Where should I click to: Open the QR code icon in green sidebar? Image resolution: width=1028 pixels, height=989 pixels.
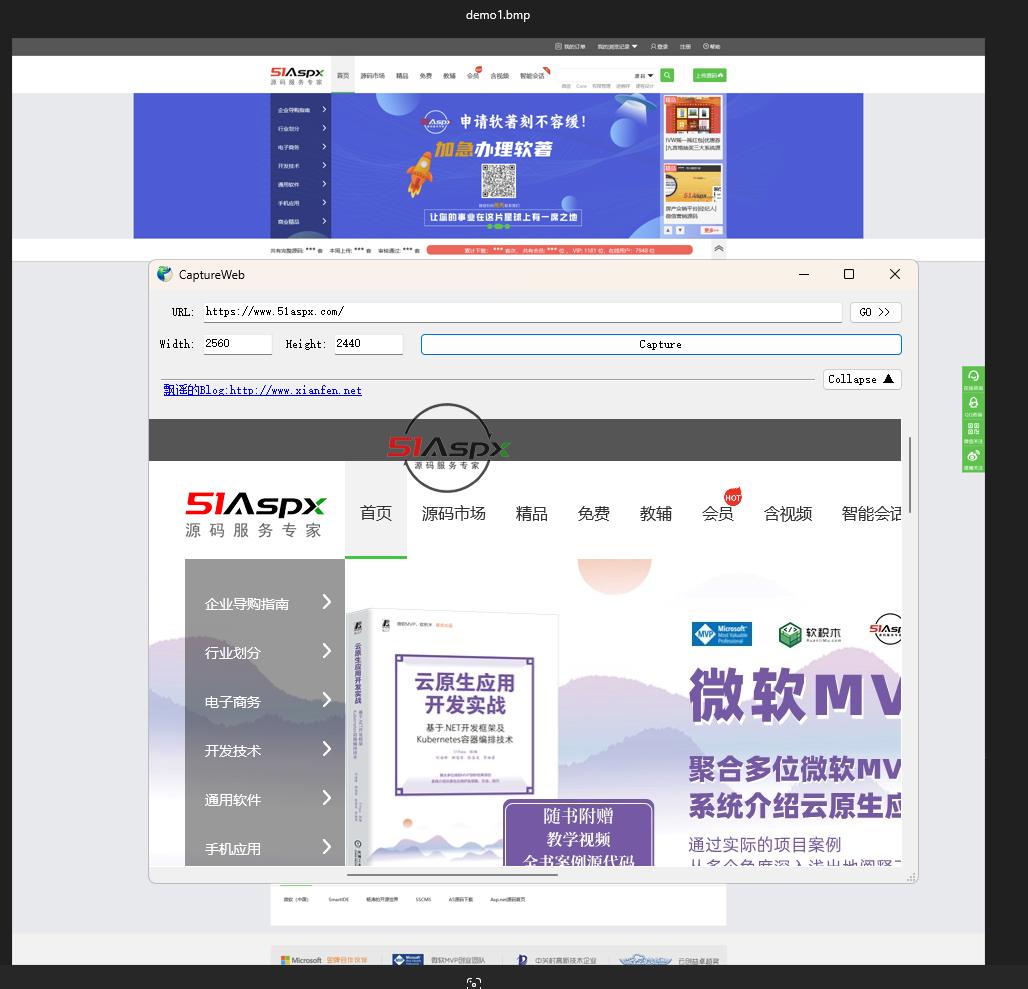pos(973,429)
